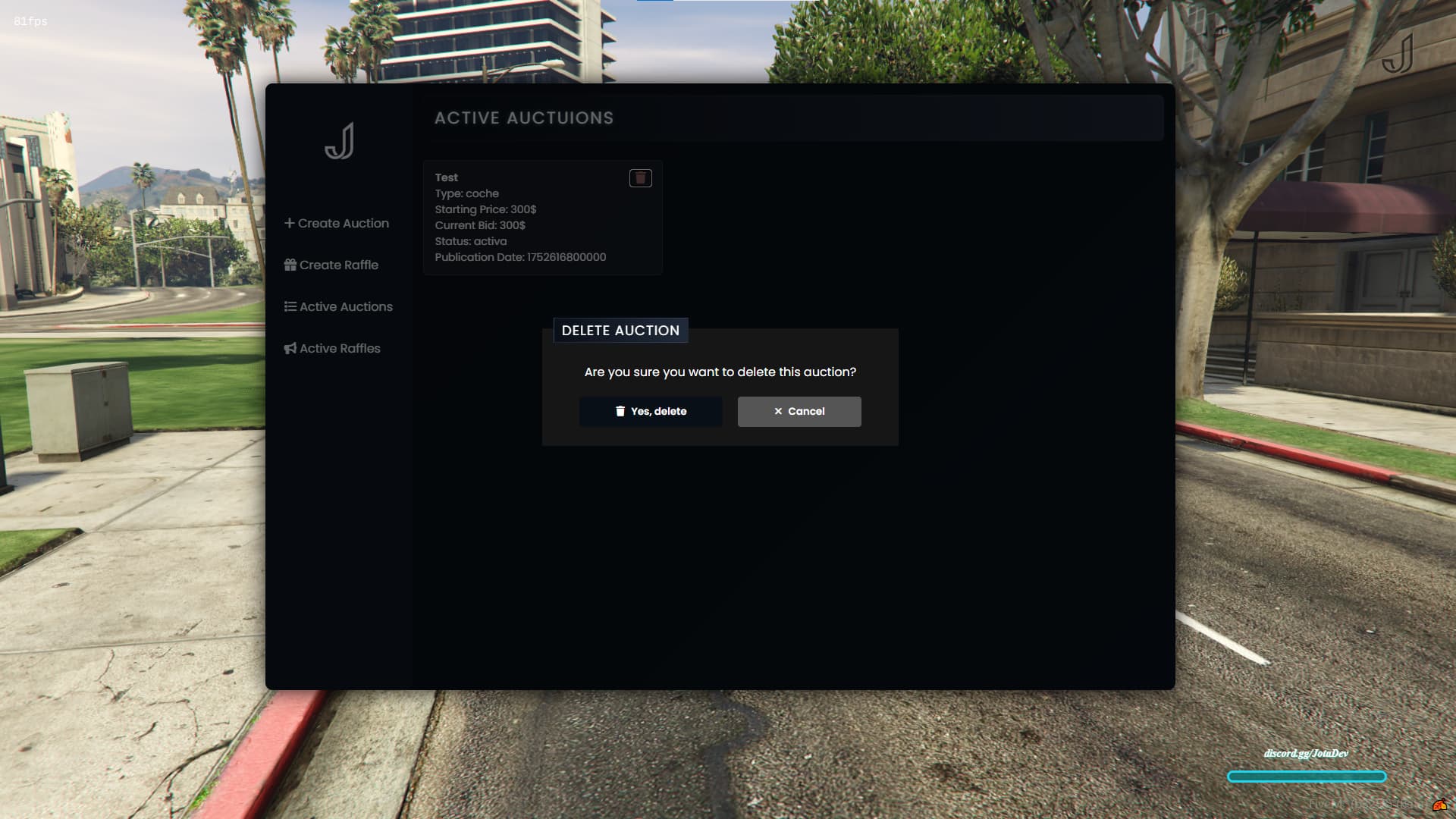Click the X icon inside Cancel button
1456x819 pixels.
click(x=778, y=411)
